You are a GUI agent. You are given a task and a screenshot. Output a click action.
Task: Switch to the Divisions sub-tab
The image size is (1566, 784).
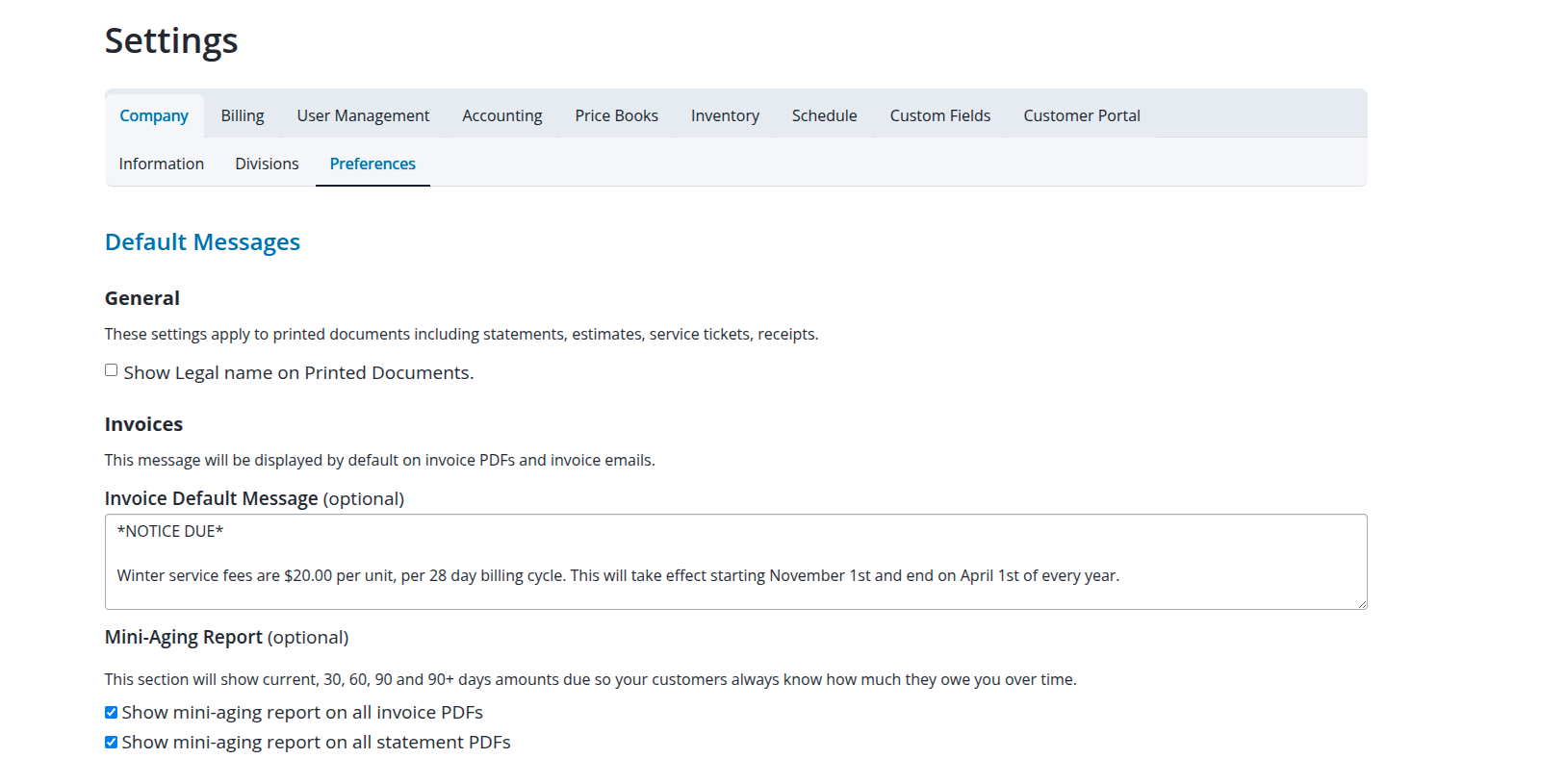point(267,164)
